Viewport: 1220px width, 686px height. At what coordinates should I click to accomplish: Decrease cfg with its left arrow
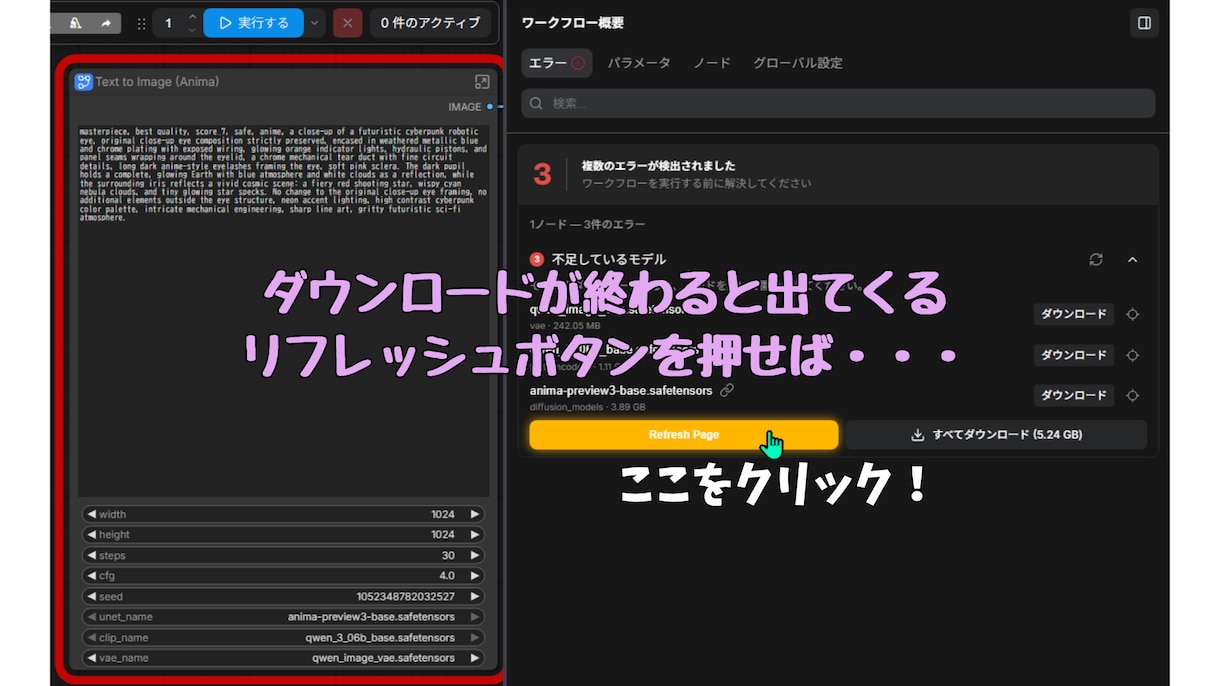tap(92, 576)
